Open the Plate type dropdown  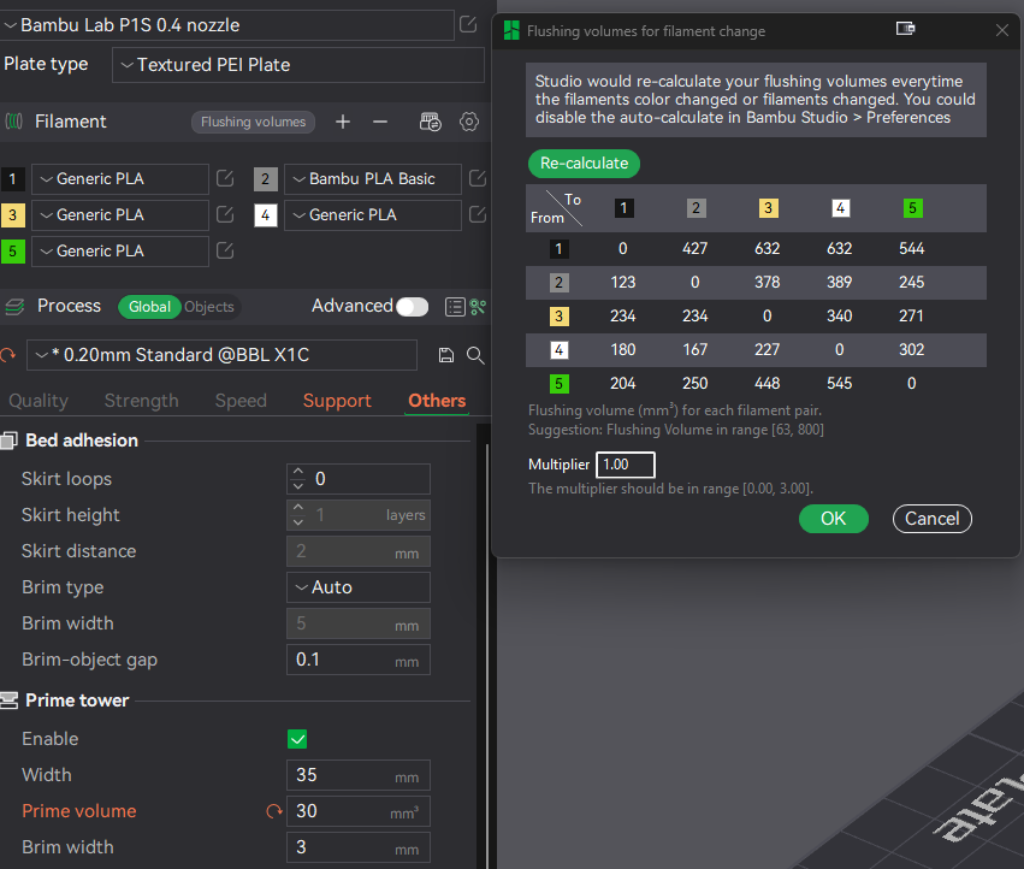point(298,65)
